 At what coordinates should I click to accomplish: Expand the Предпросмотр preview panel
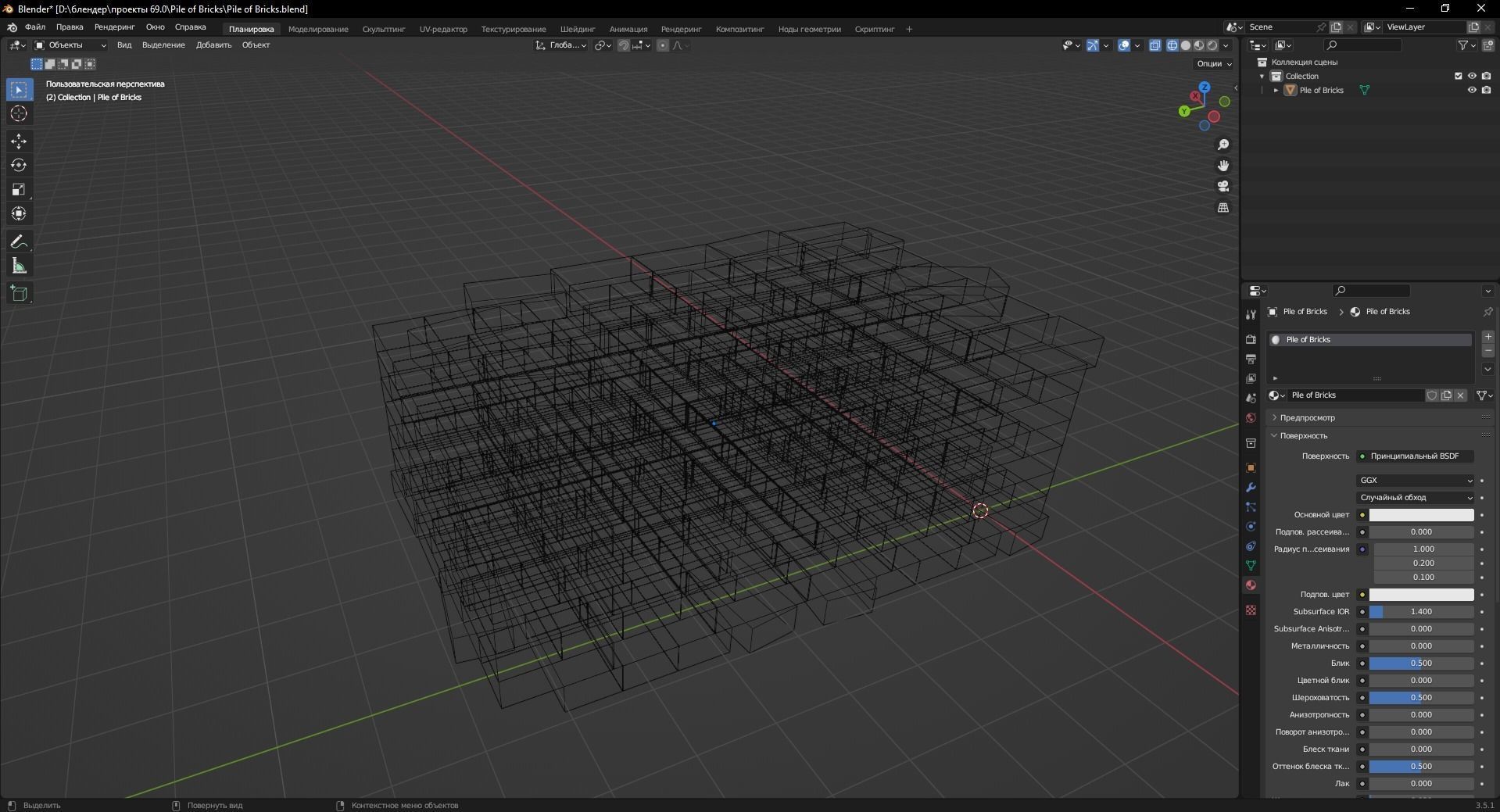pyautogui.click(x=1308, y=418)
